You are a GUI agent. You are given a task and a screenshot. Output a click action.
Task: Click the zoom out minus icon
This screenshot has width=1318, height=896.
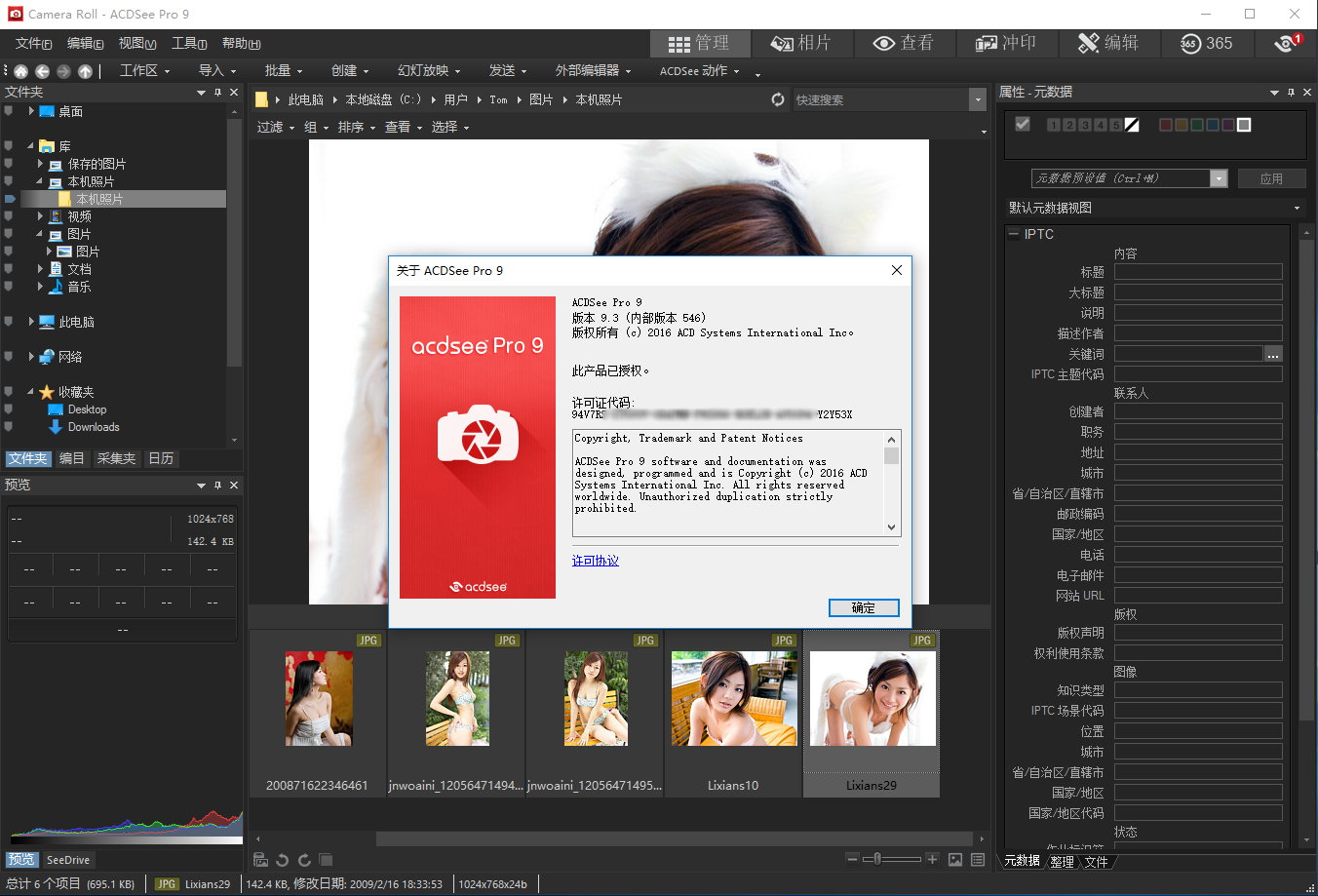click(853, 859)
